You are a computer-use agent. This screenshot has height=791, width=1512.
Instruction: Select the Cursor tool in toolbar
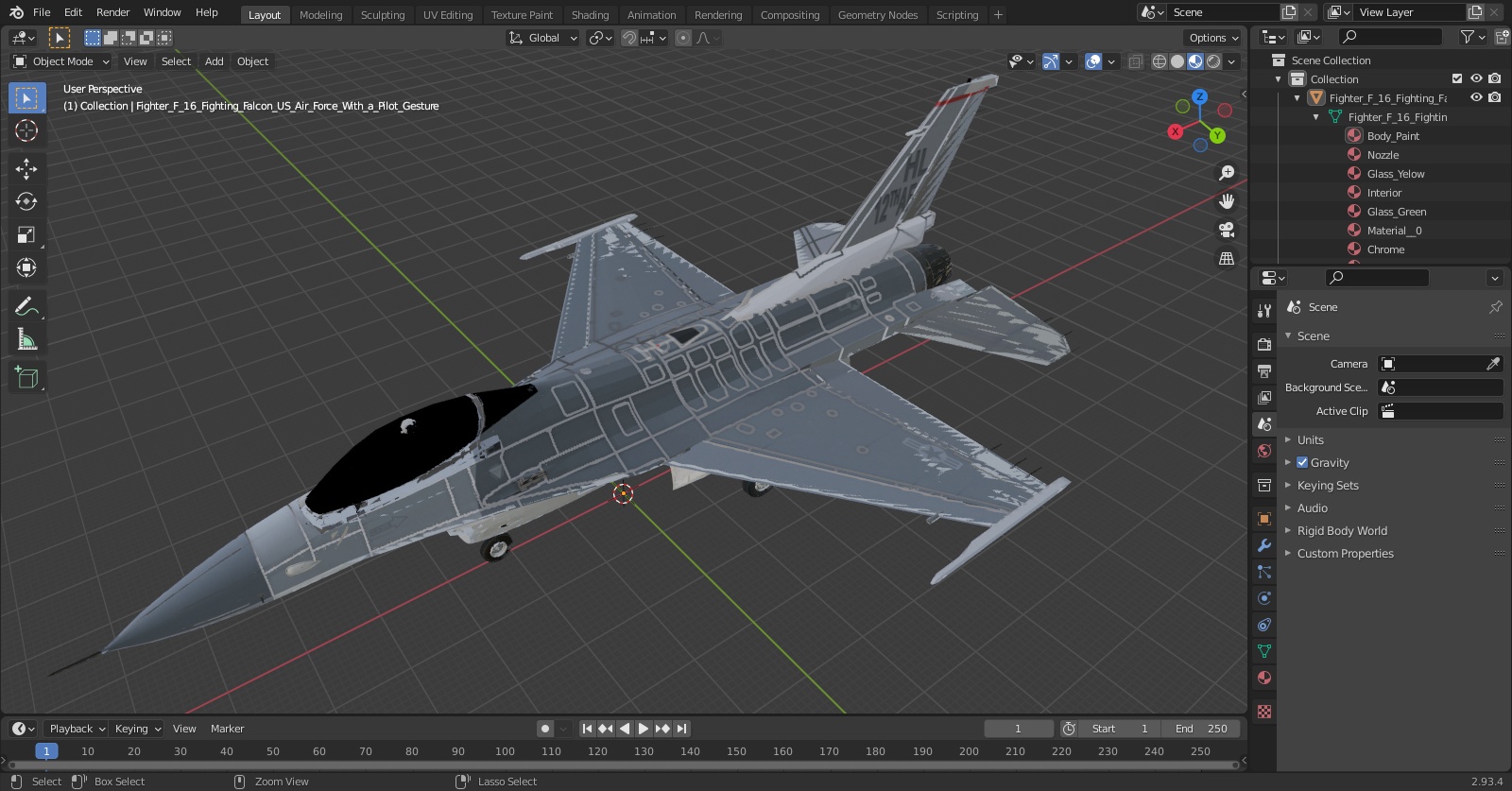tap(26, 130)
